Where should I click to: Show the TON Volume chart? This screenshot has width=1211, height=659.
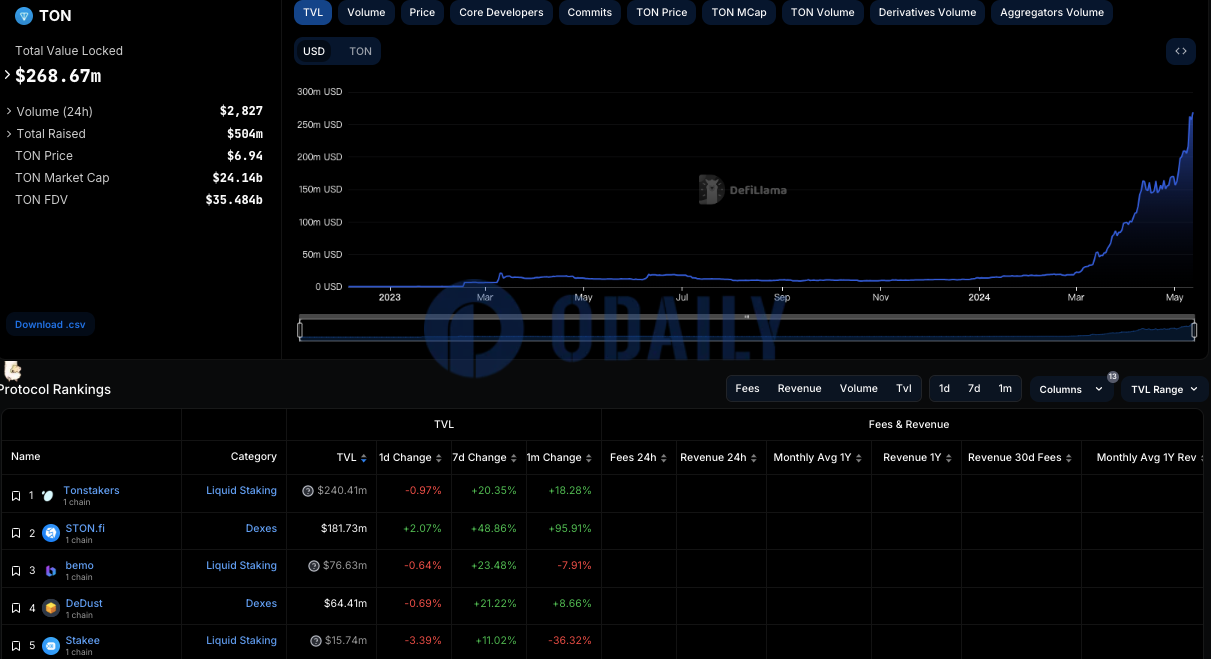[822, 12]
